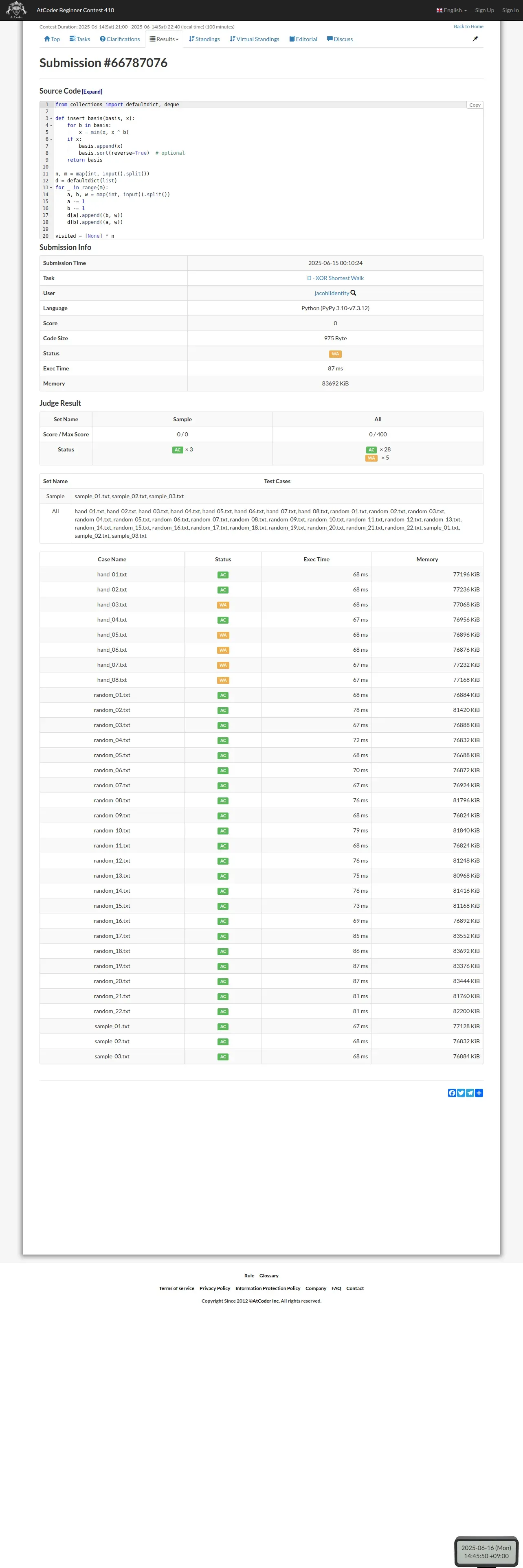Switch to the Standings tab
Image resolution: width=523 pixels, height=1568 pixels.
point(204,39)
